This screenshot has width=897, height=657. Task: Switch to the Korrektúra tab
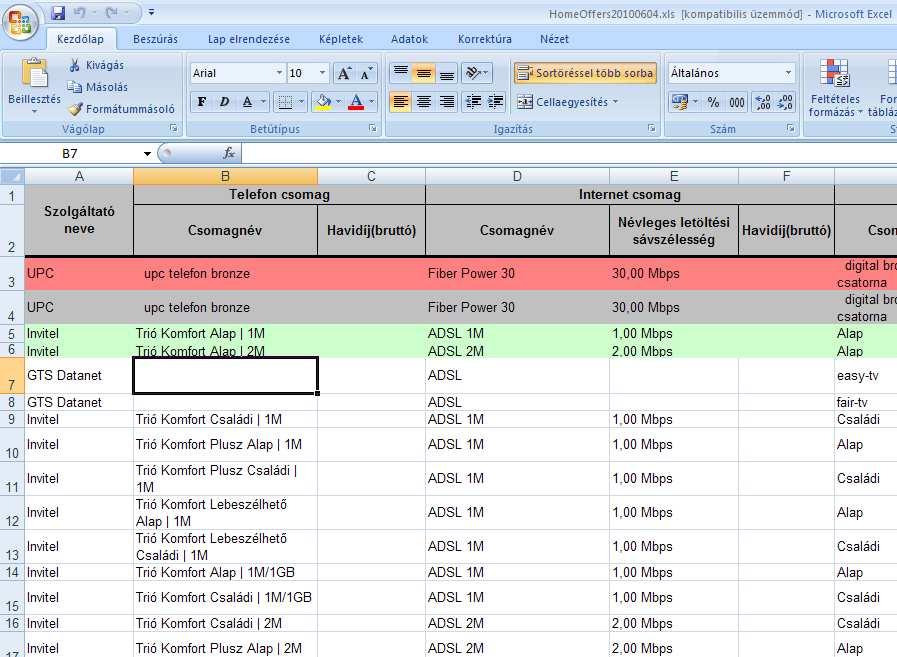[x=485, y=39]
